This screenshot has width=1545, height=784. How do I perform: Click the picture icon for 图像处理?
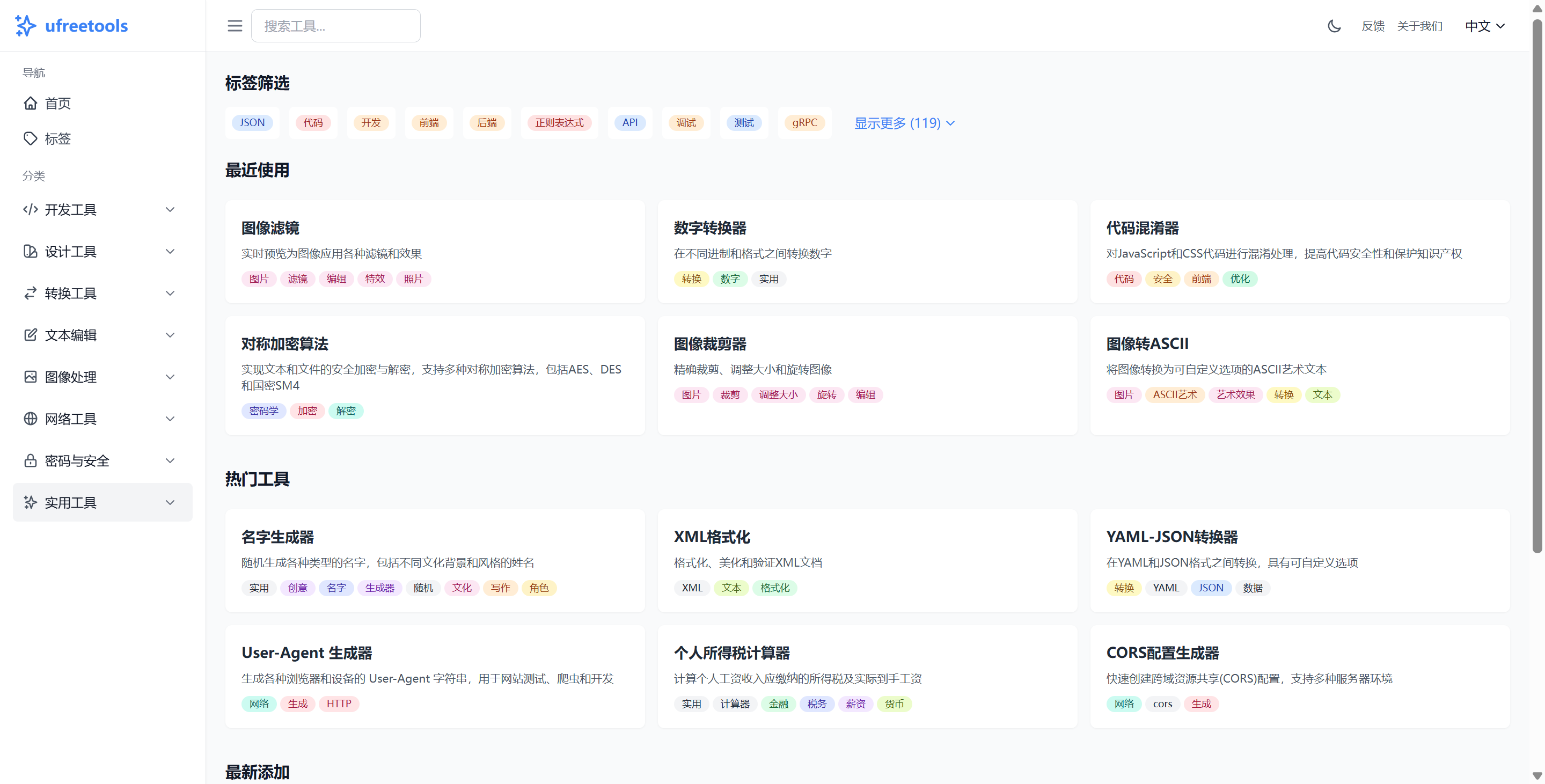pos(31,377)
